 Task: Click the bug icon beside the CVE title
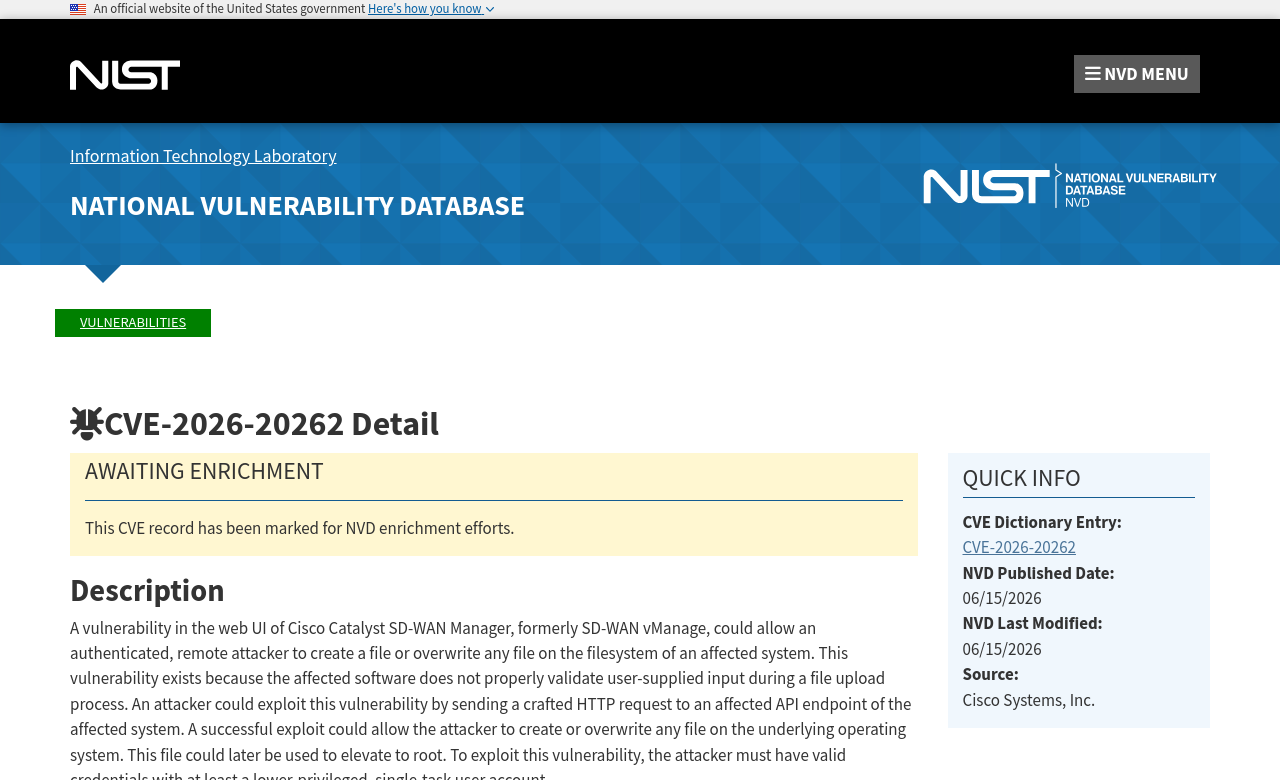click(87, 424)
